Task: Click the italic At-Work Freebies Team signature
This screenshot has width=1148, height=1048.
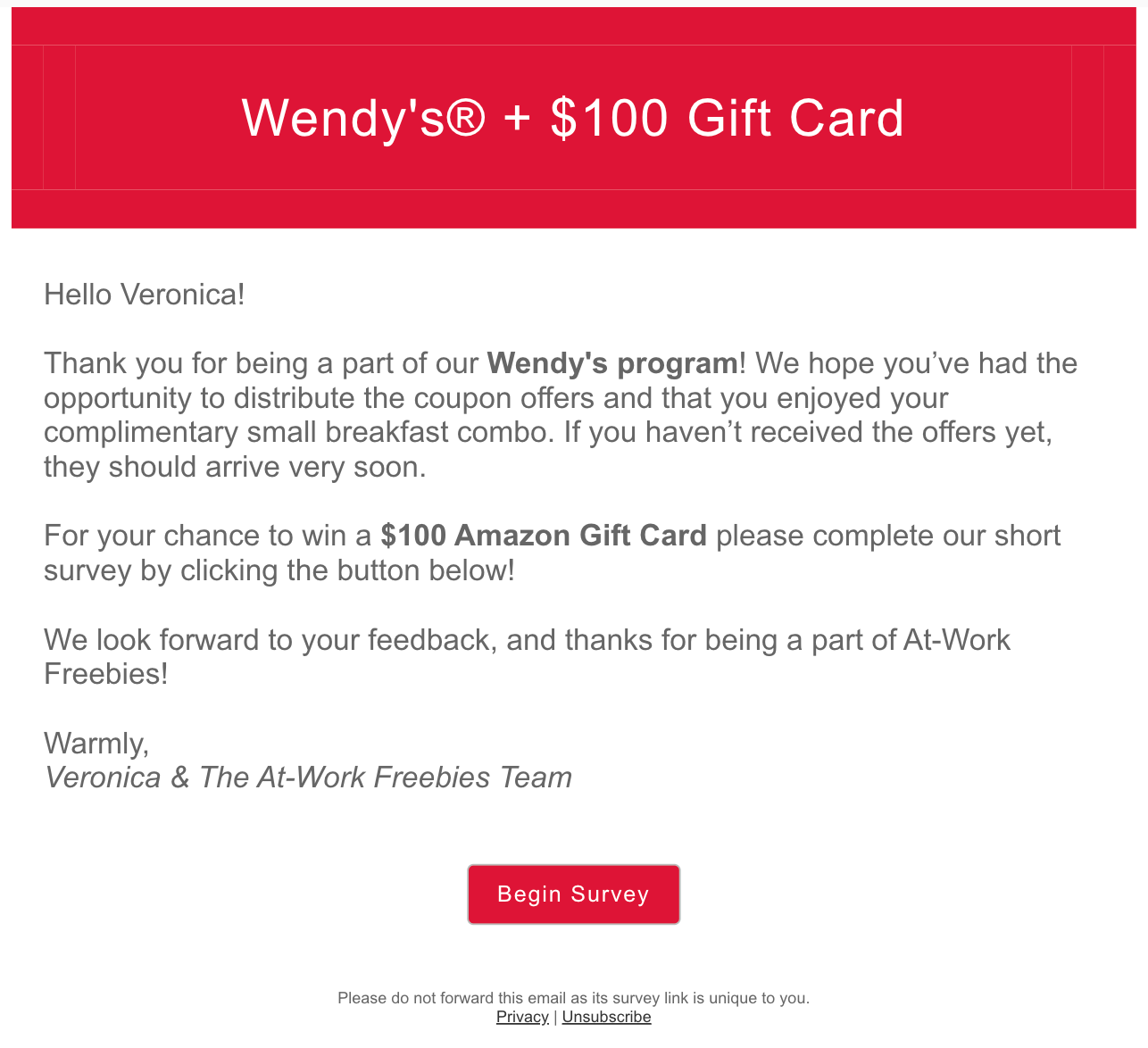Action: coord(308,778)
